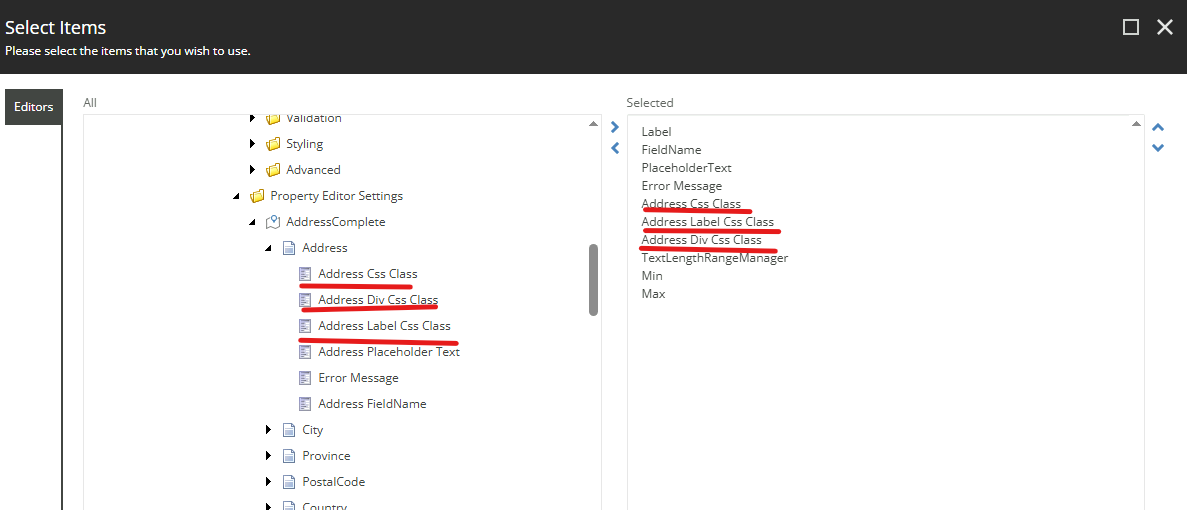Image resolution: width=1187 pixels, height=510 pixels.
Task: Select Address Placeholder Text in the tree
Action: coord(389,352)
